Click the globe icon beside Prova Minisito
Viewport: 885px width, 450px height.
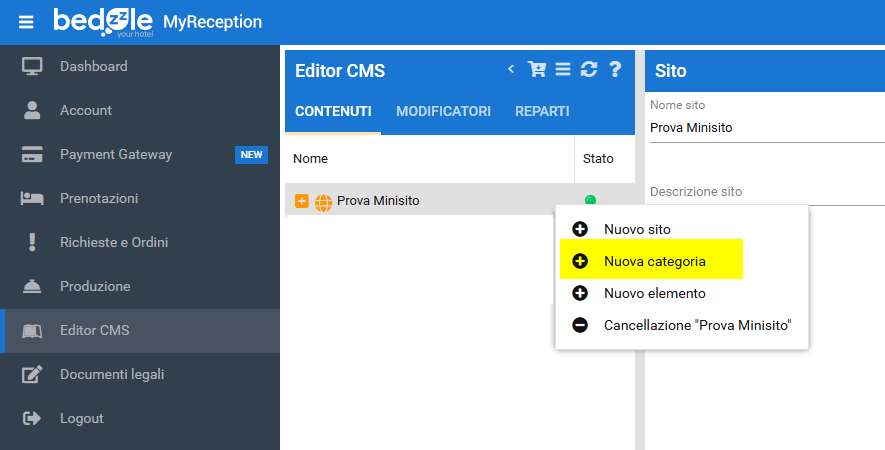pos(323,201)
